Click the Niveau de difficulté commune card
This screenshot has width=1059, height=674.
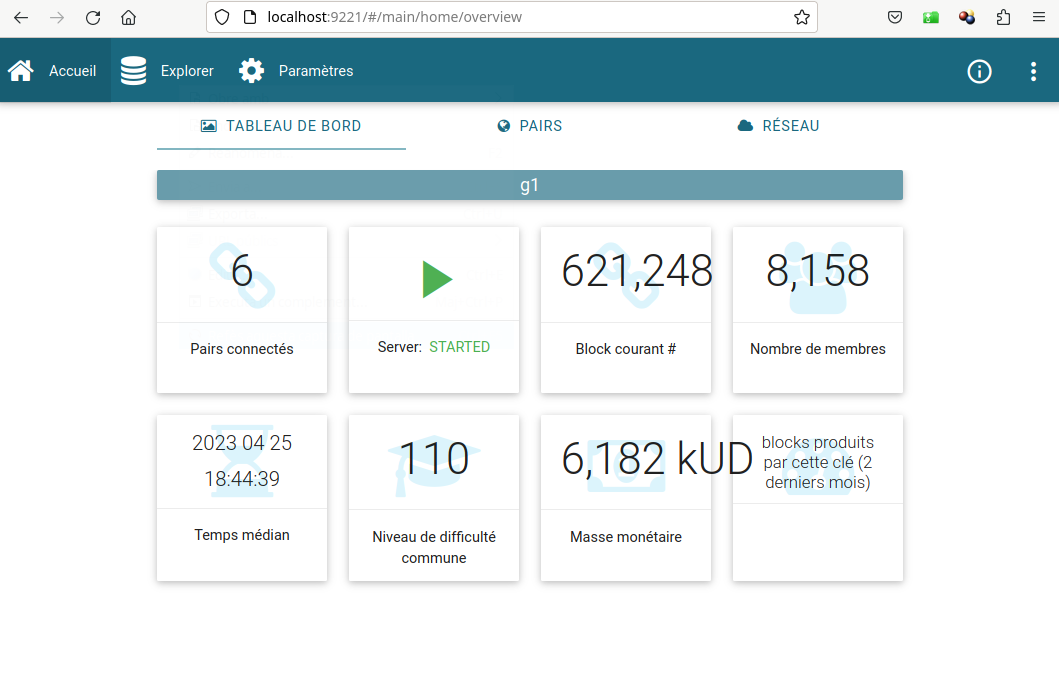(433, 498)
